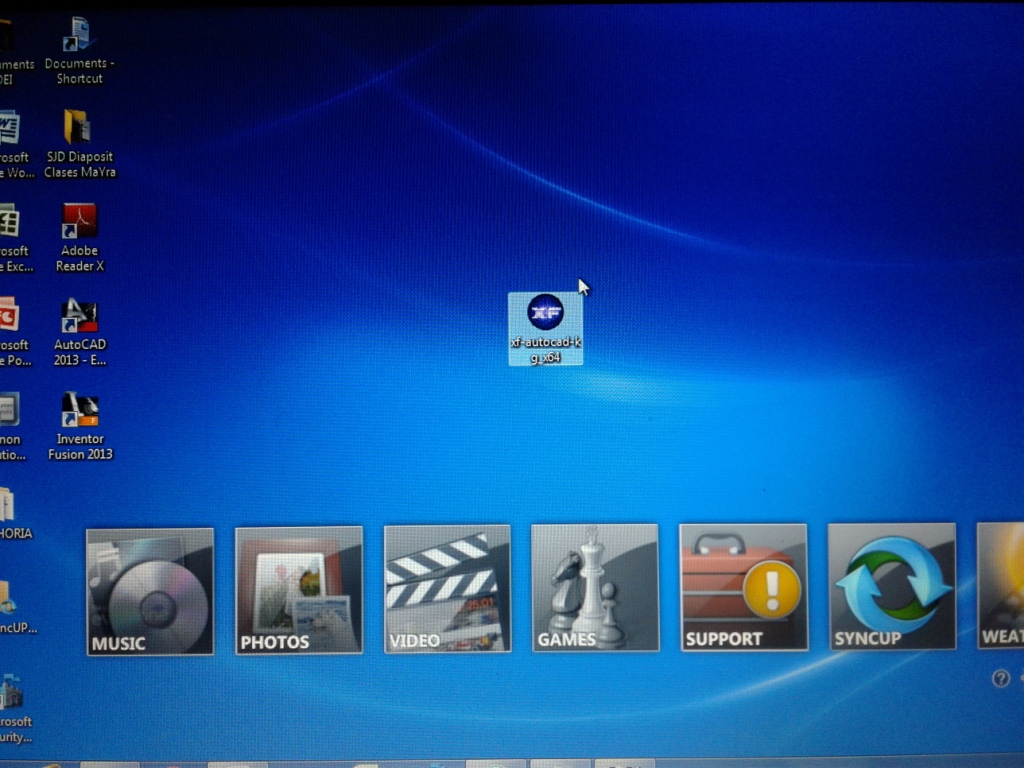Open the Photos tile
Viewport: 1024px width, 768px height.
[299, 590]
